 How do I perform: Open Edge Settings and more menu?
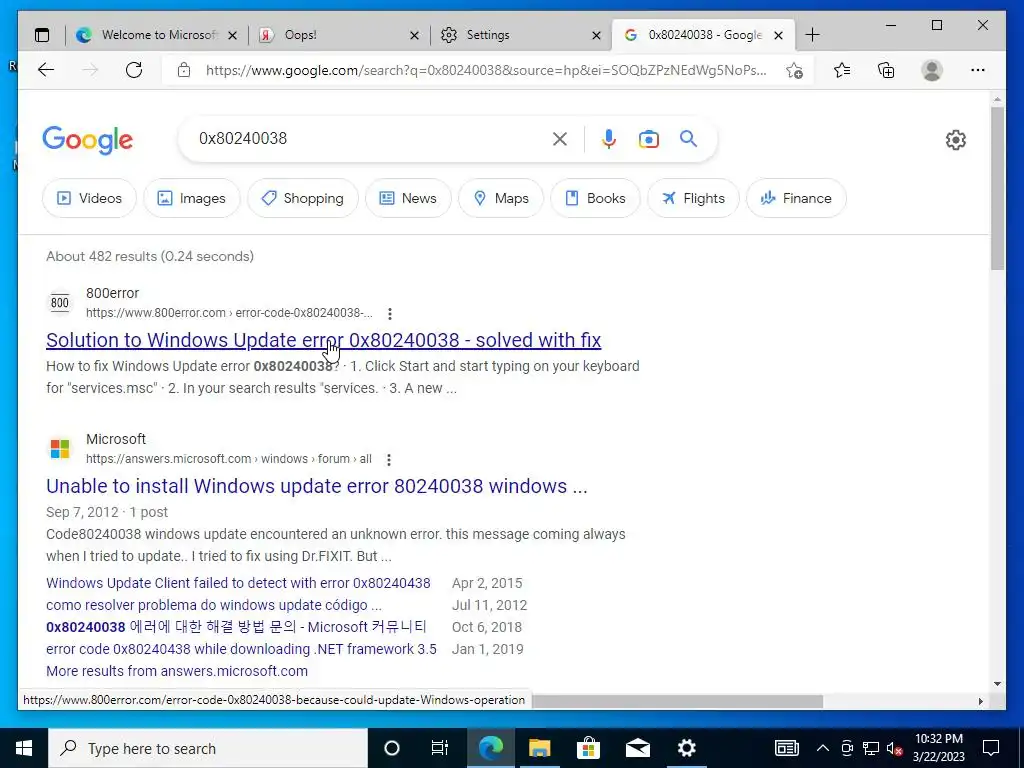pos(978,70)
